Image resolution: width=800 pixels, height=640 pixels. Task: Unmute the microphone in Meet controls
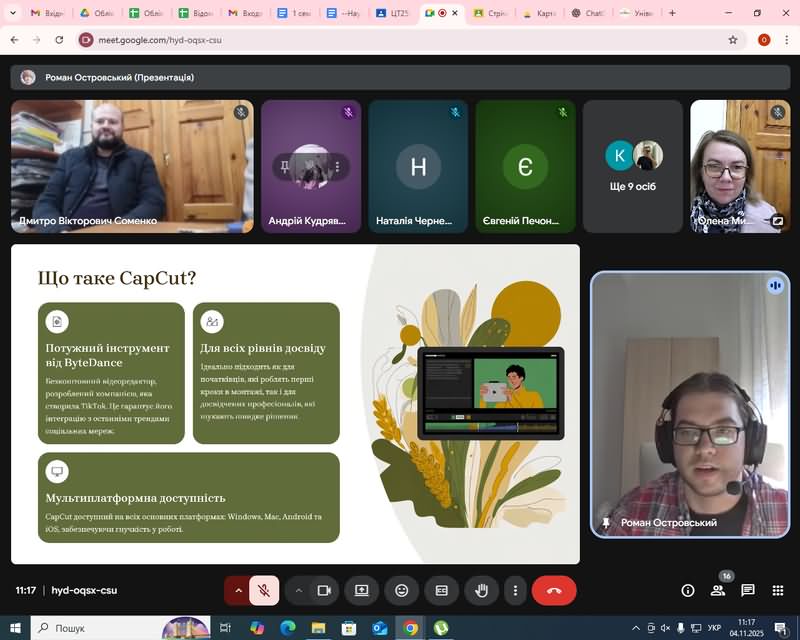[264, 590]
